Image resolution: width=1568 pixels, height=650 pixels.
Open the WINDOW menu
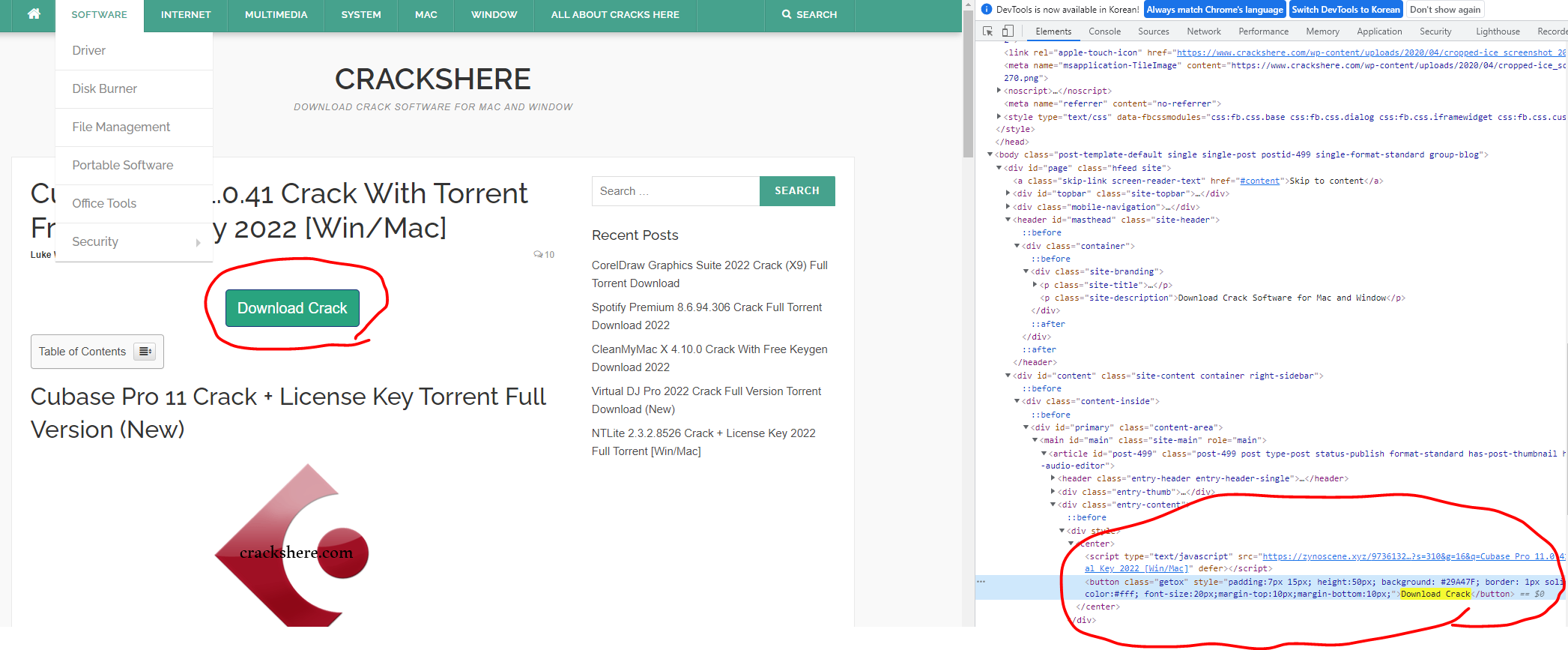[x=494, y=15]
